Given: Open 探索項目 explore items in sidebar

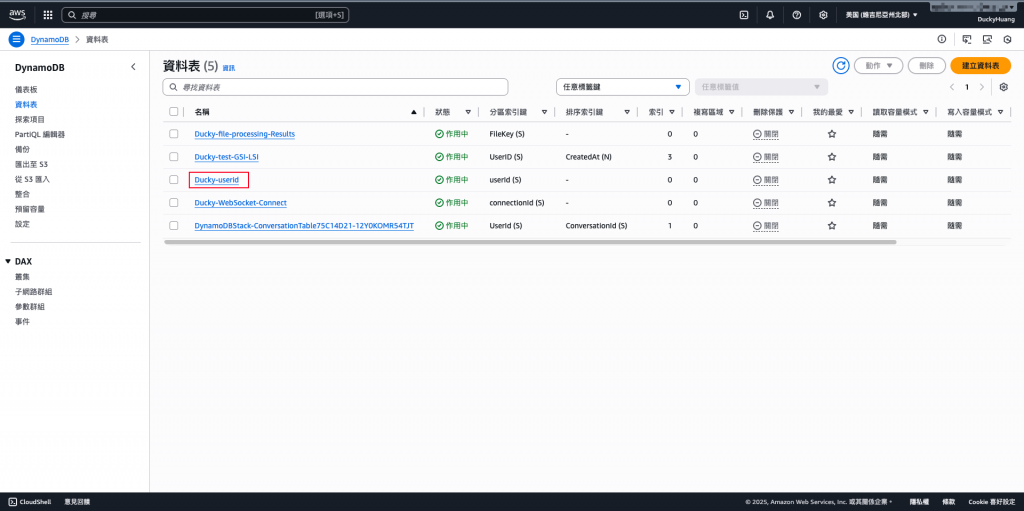Looking at the screenshot, I should tap(30, 120).
